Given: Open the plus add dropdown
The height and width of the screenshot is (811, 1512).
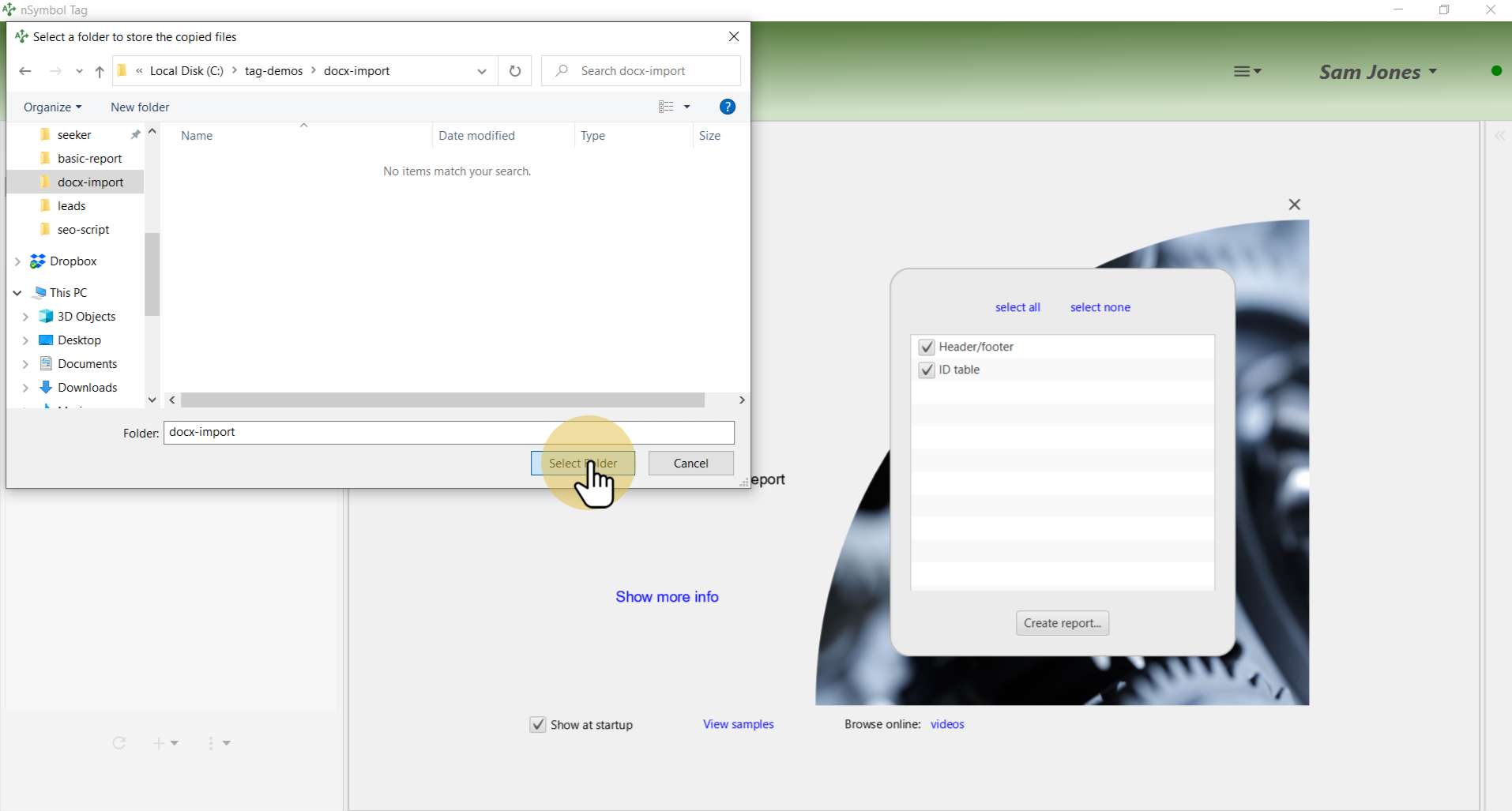Looking at the screenshot, I should pos(166,743).
